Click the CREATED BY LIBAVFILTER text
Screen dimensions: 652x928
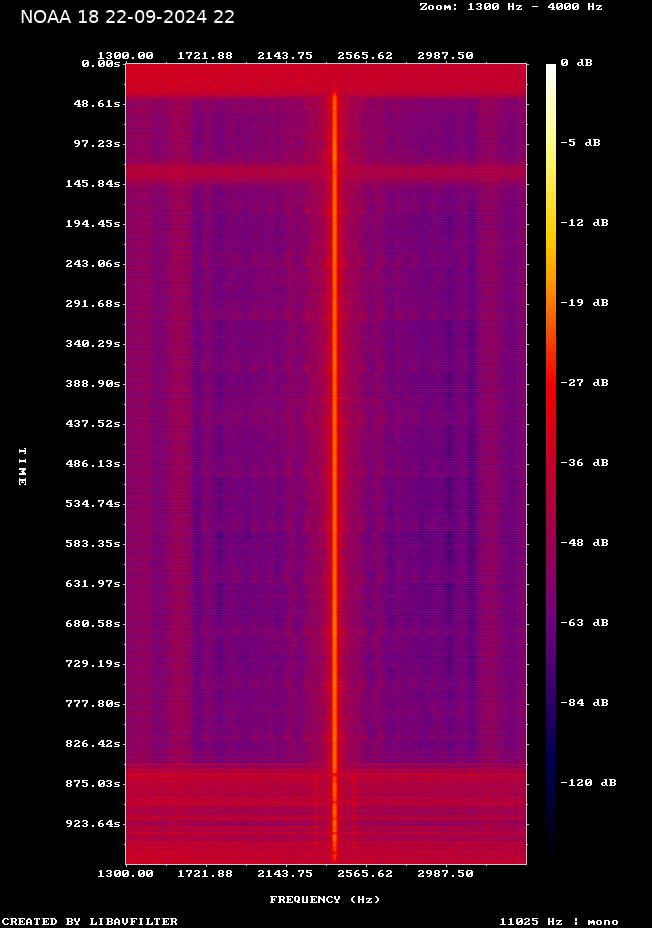point(89,921)
